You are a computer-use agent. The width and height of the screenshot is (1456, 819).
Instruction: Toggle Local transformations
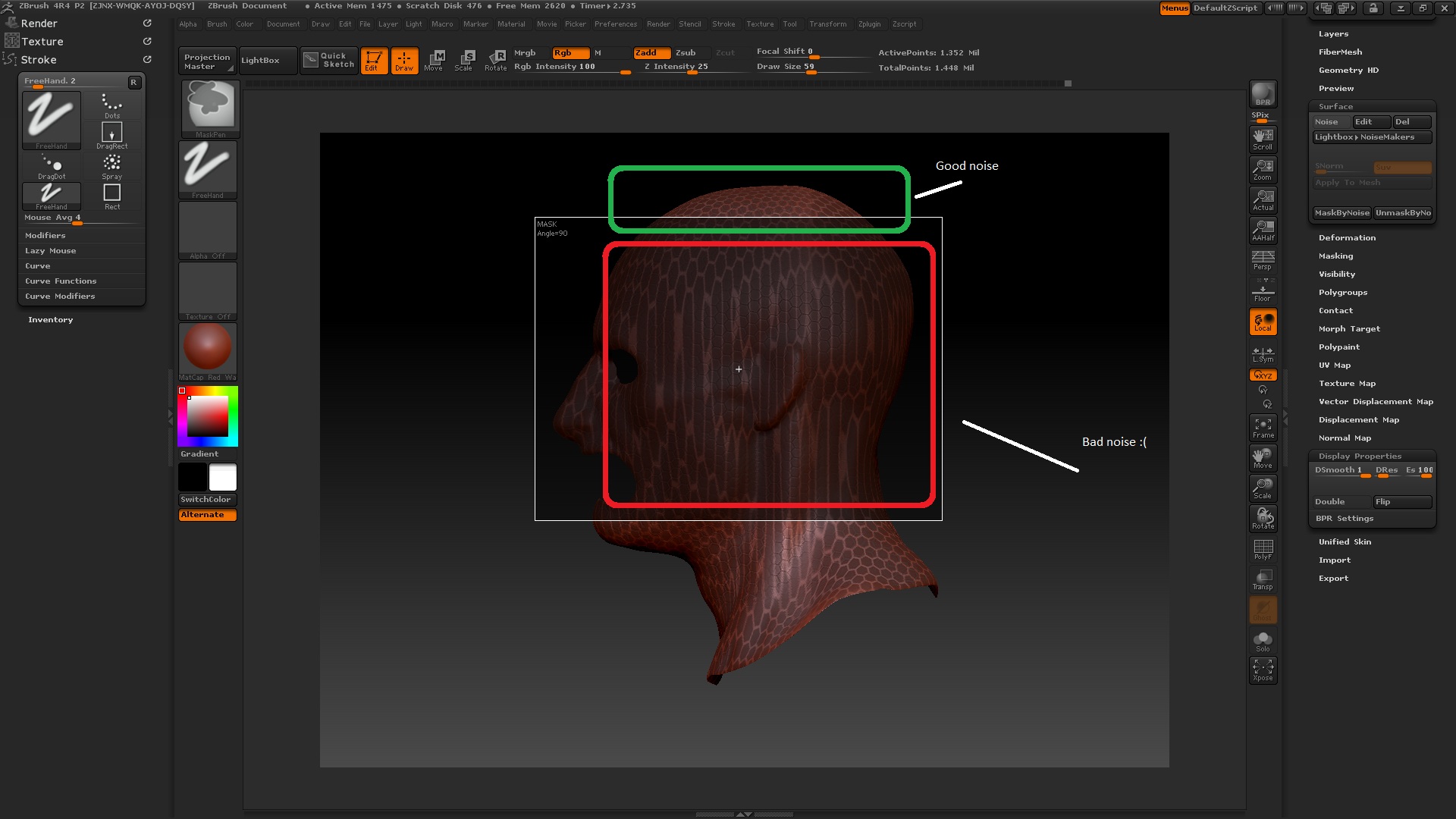point(1263,322)
